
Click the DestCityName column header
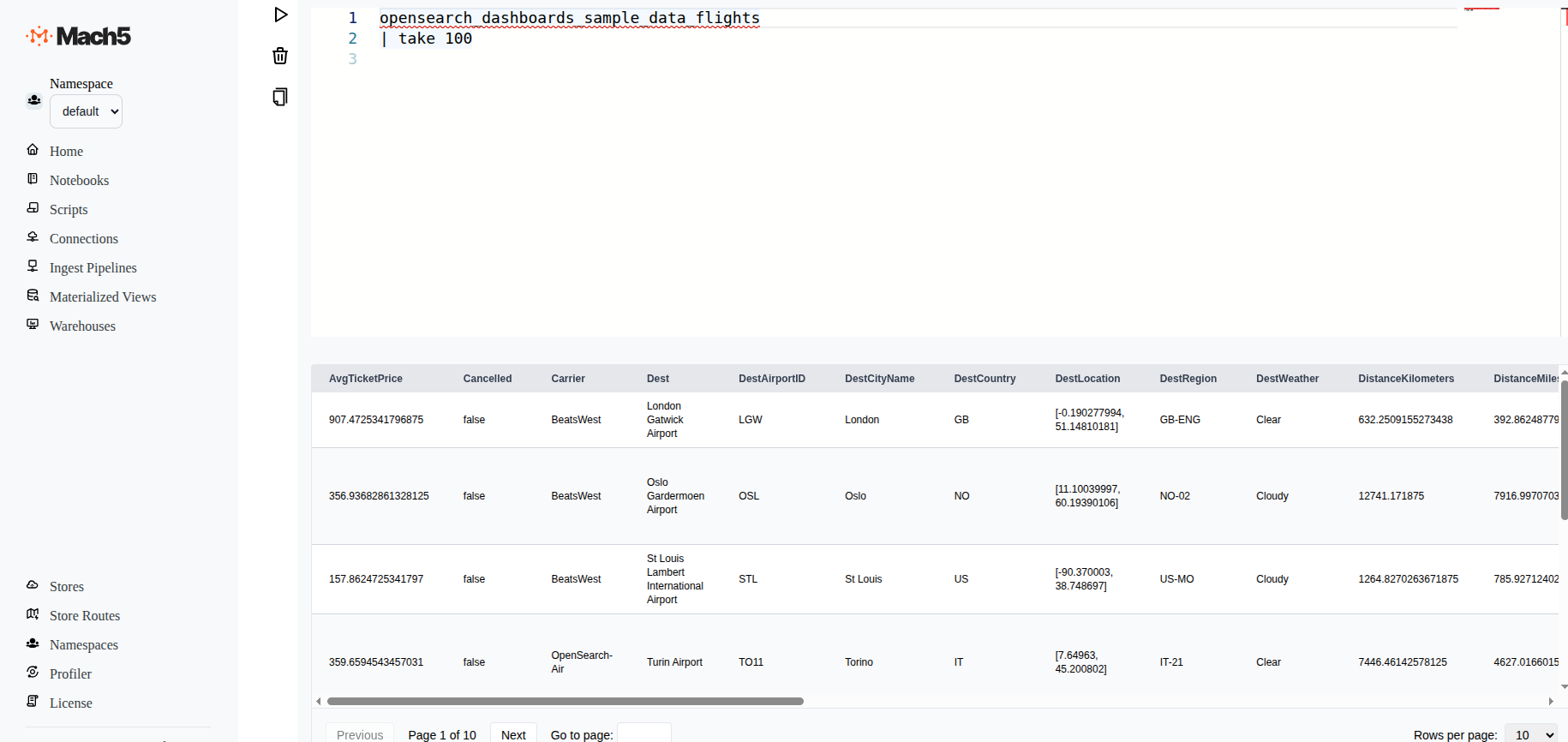tap(880, 379)
